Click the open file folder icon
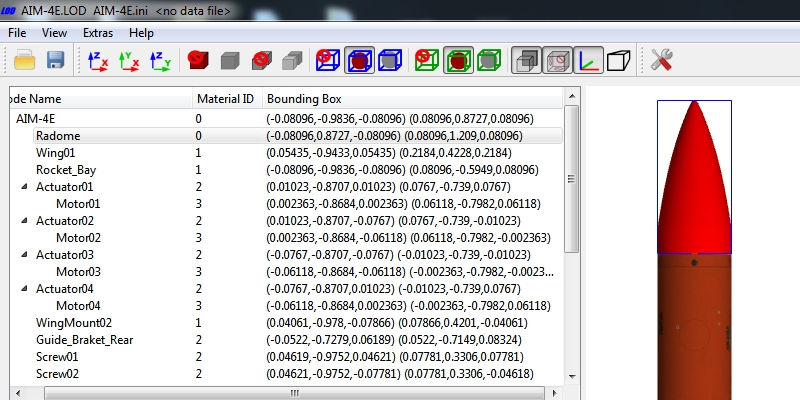The height and width of the screenshot is (400, 800). 24,60
